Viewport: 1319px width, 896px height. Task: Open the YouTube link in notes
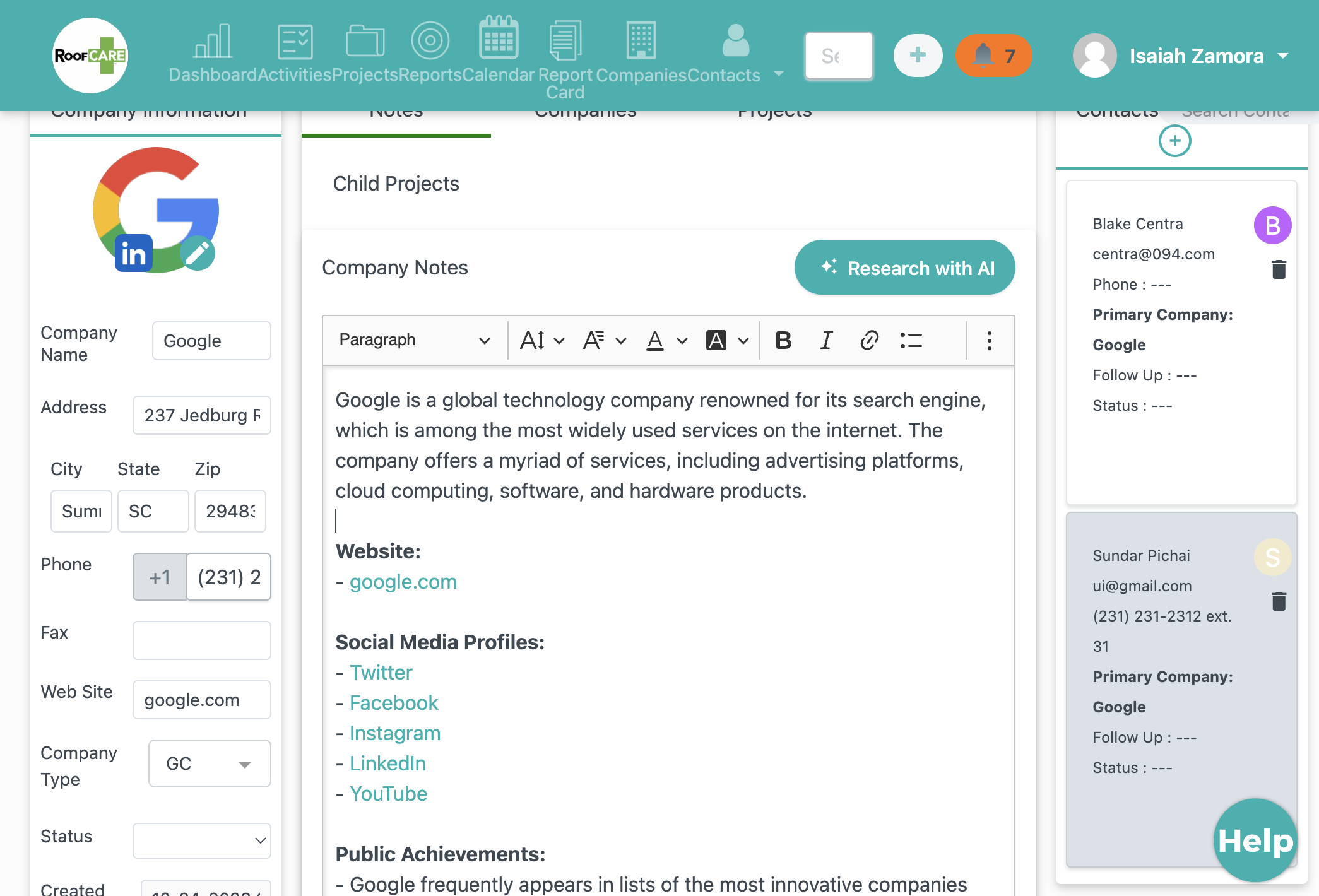pos(389,794)
